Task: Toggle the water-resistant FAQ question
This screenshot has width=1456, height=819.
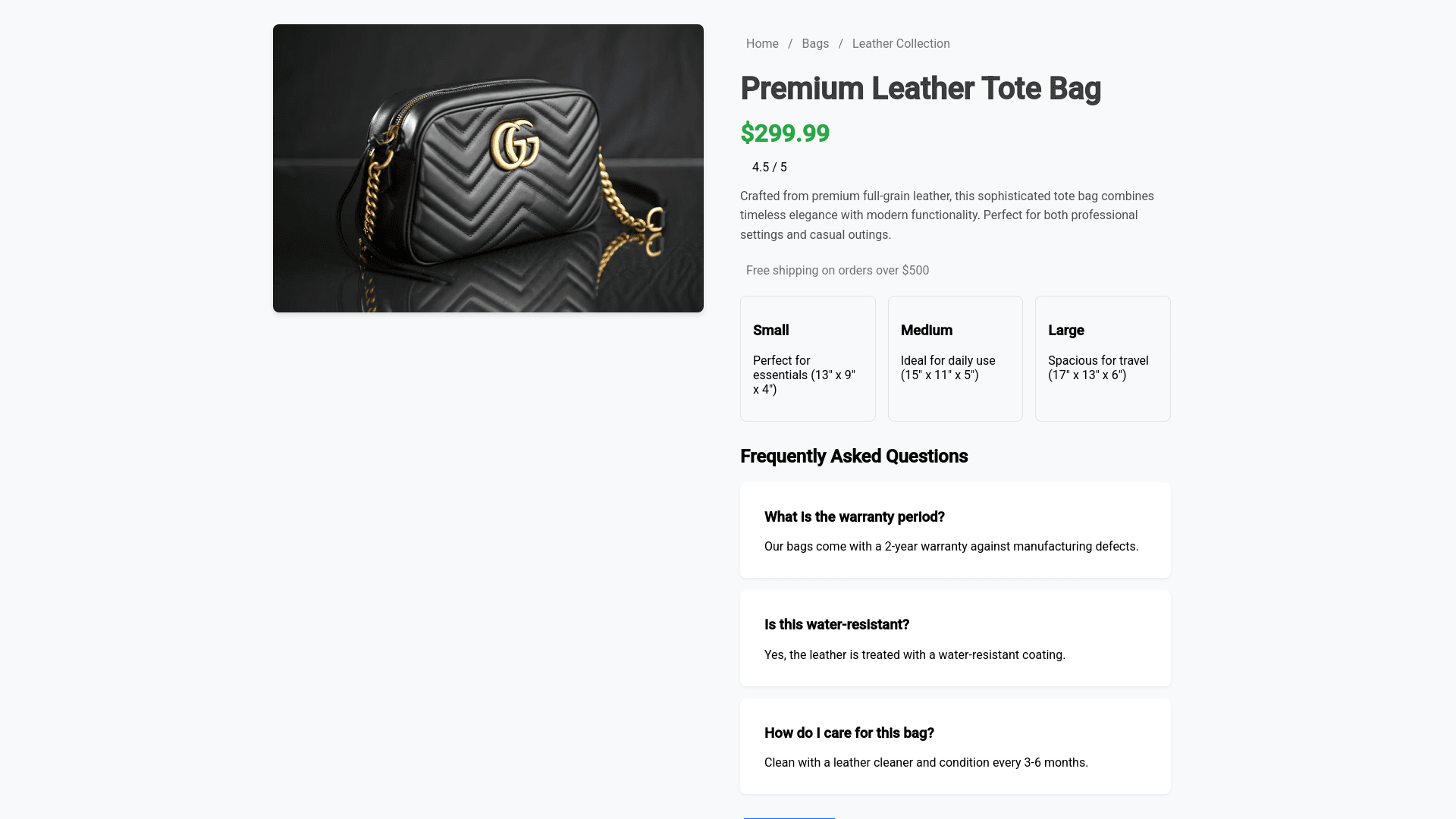Action: tap(836, 625)
